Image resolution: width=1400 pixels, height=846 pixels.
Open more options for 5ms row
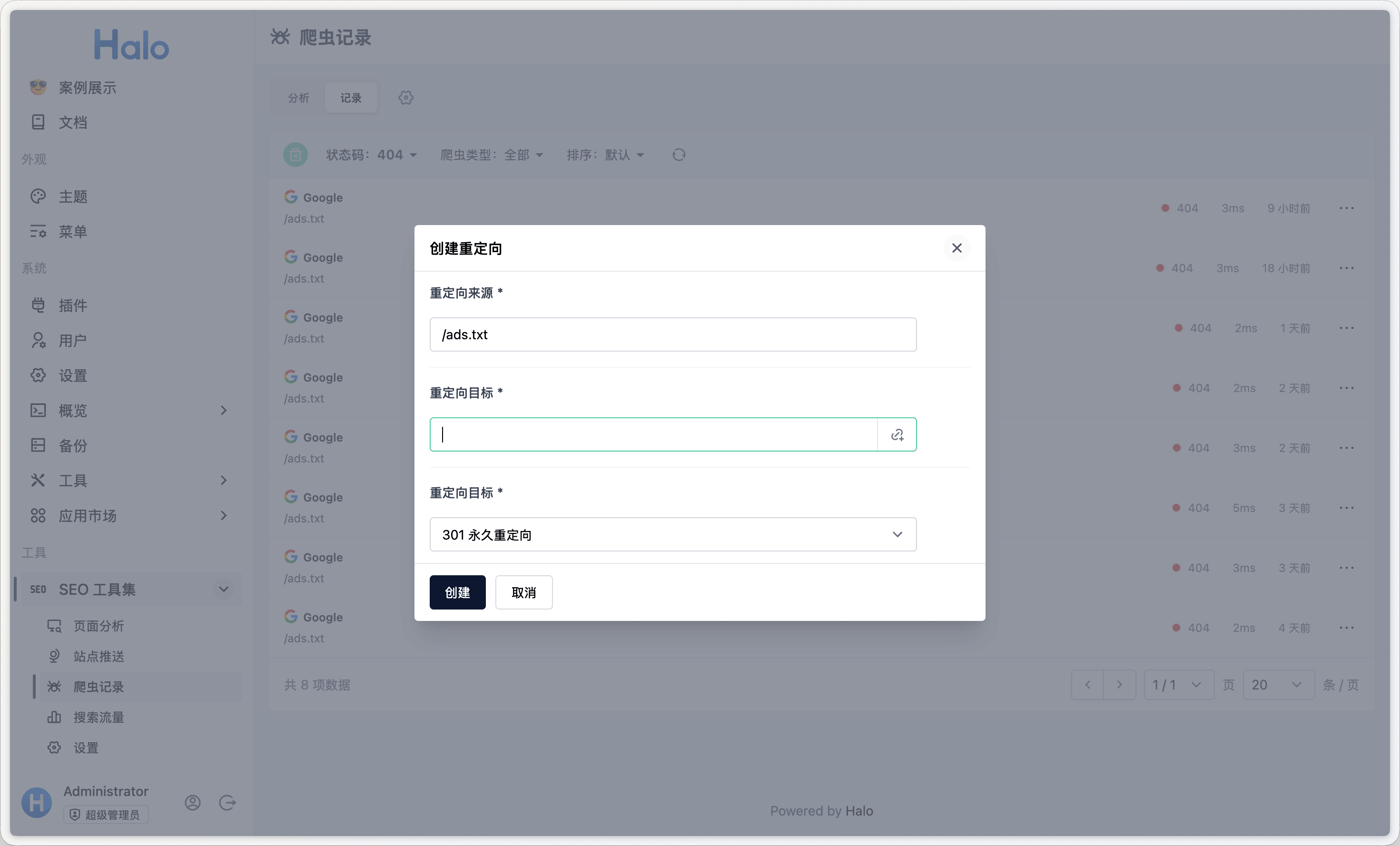[x=1347, y=507]
